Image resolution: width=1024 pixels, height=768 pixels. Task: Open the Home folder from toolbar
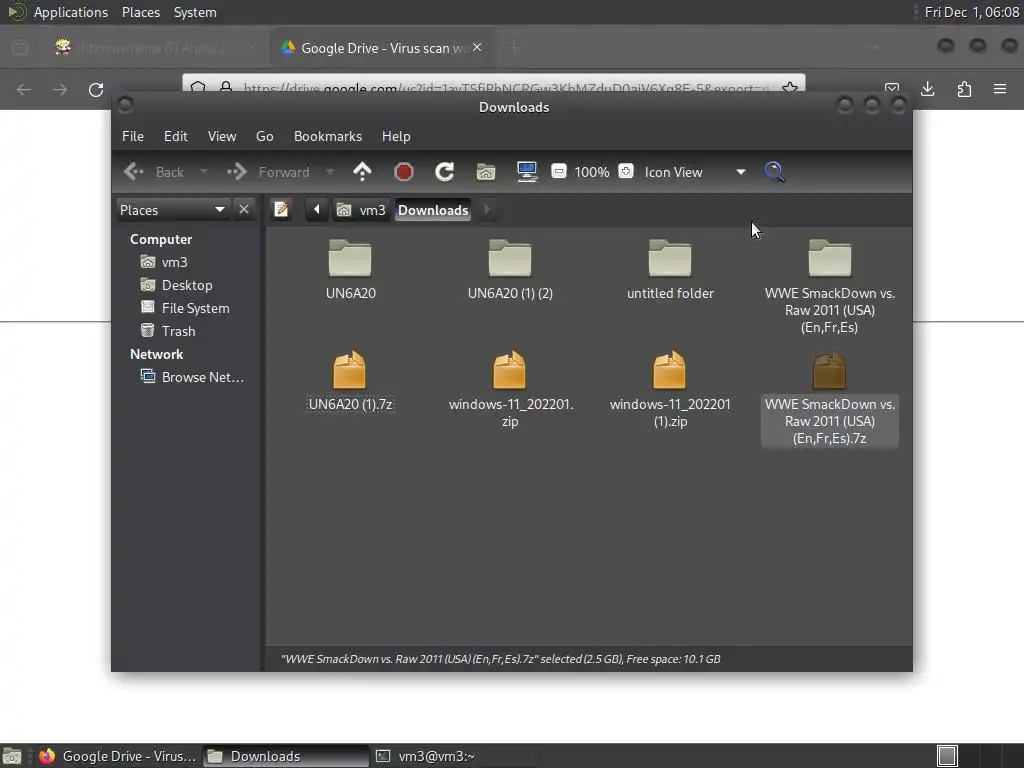[x=486, y=172]
